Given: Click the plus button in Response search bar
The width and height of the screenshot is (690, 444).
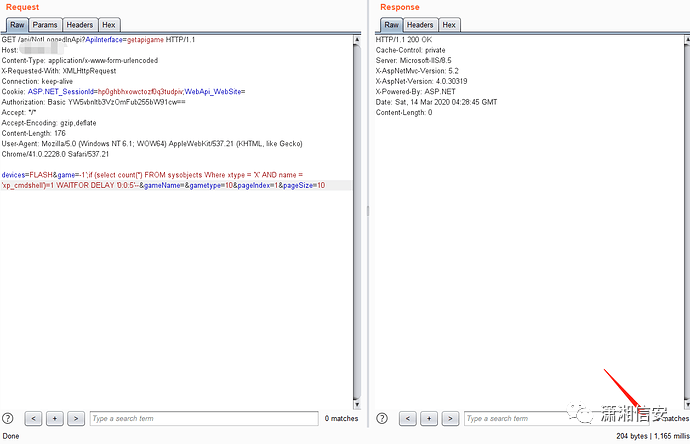Looking at the screenshot, I should pyautogui.click(x=429, y=418).
